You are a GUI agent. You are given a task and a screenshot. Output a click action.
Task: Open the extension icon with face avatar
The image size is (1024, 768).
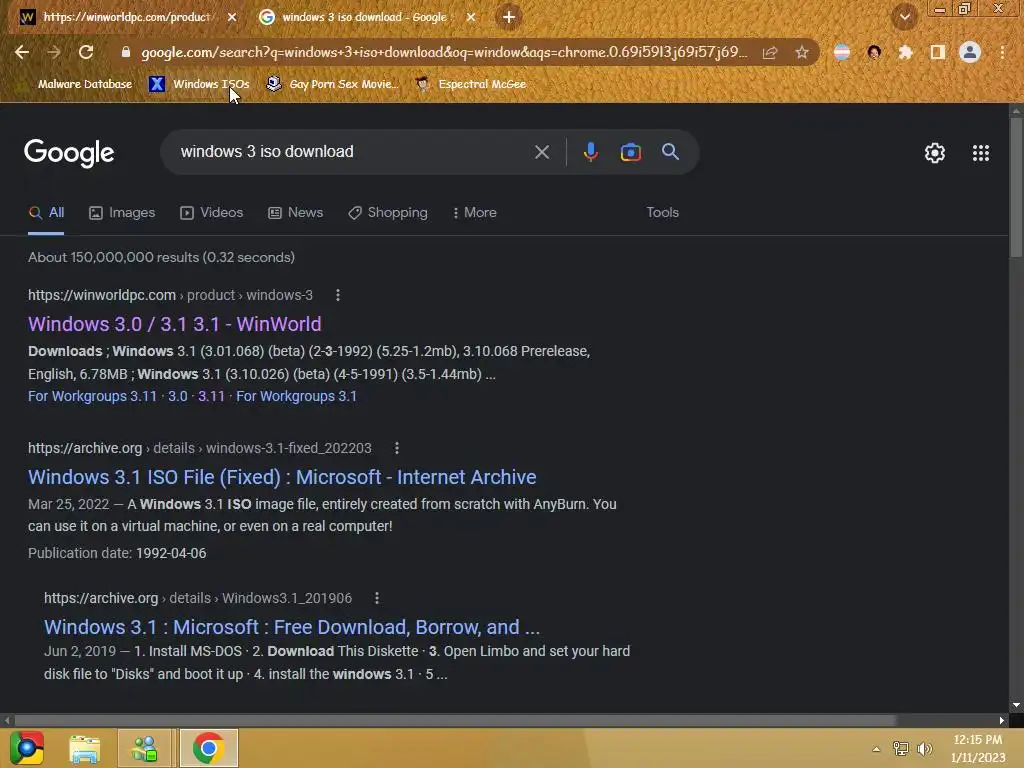tap(874, 52)
